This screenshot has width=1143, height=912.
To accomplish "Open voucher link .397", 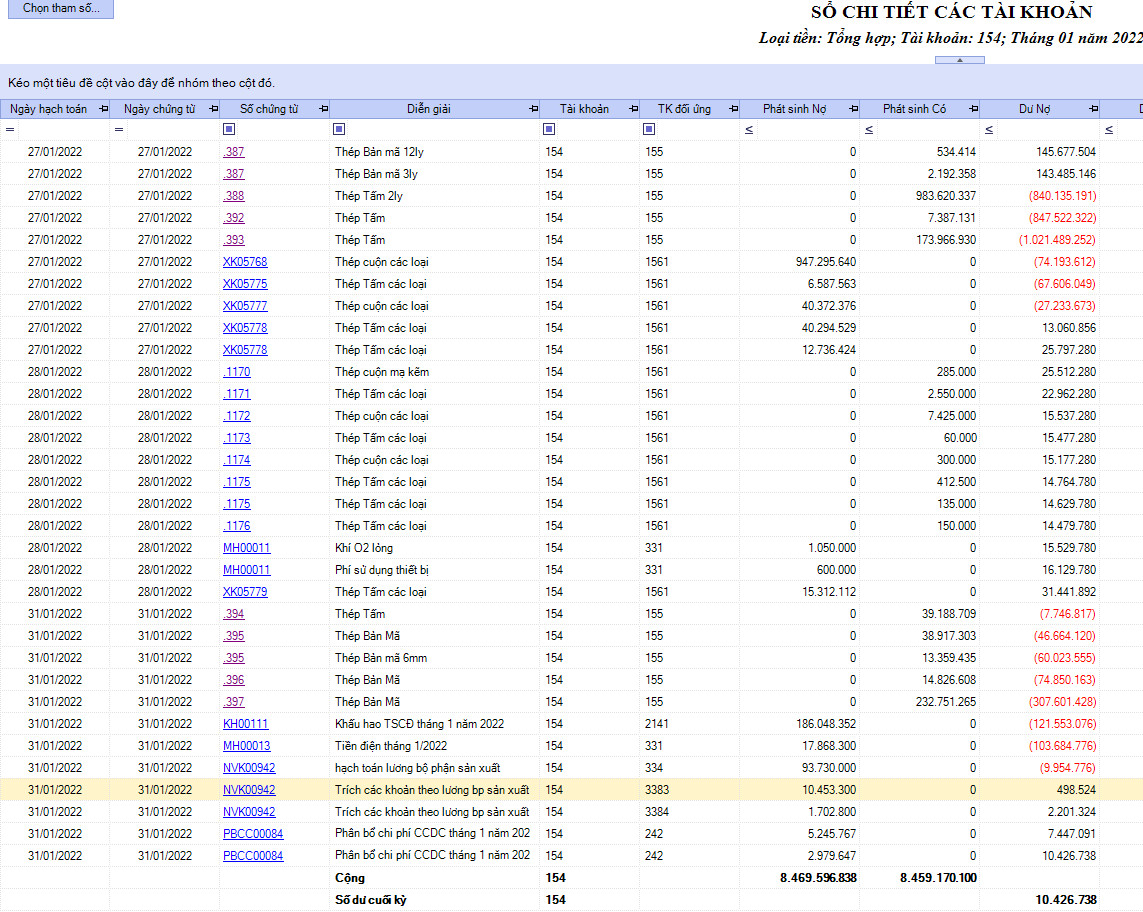I will pos(234,701).
